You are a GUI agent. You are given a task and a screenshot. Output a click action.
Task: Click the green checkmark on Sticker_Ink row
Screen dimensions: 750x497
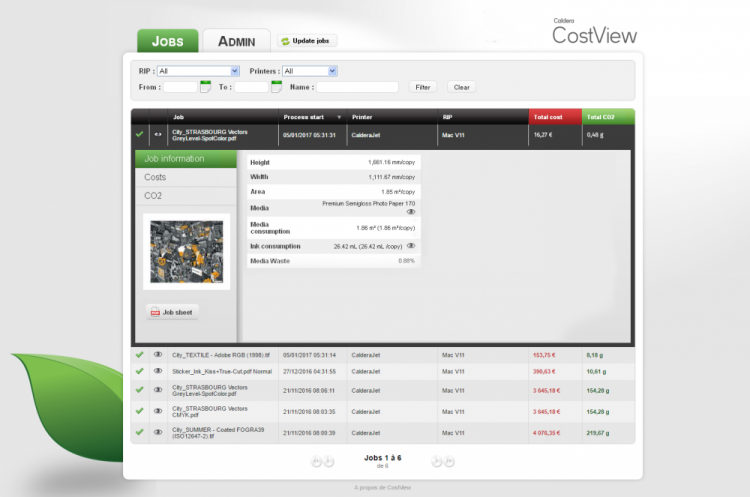(x=140, y=371)
